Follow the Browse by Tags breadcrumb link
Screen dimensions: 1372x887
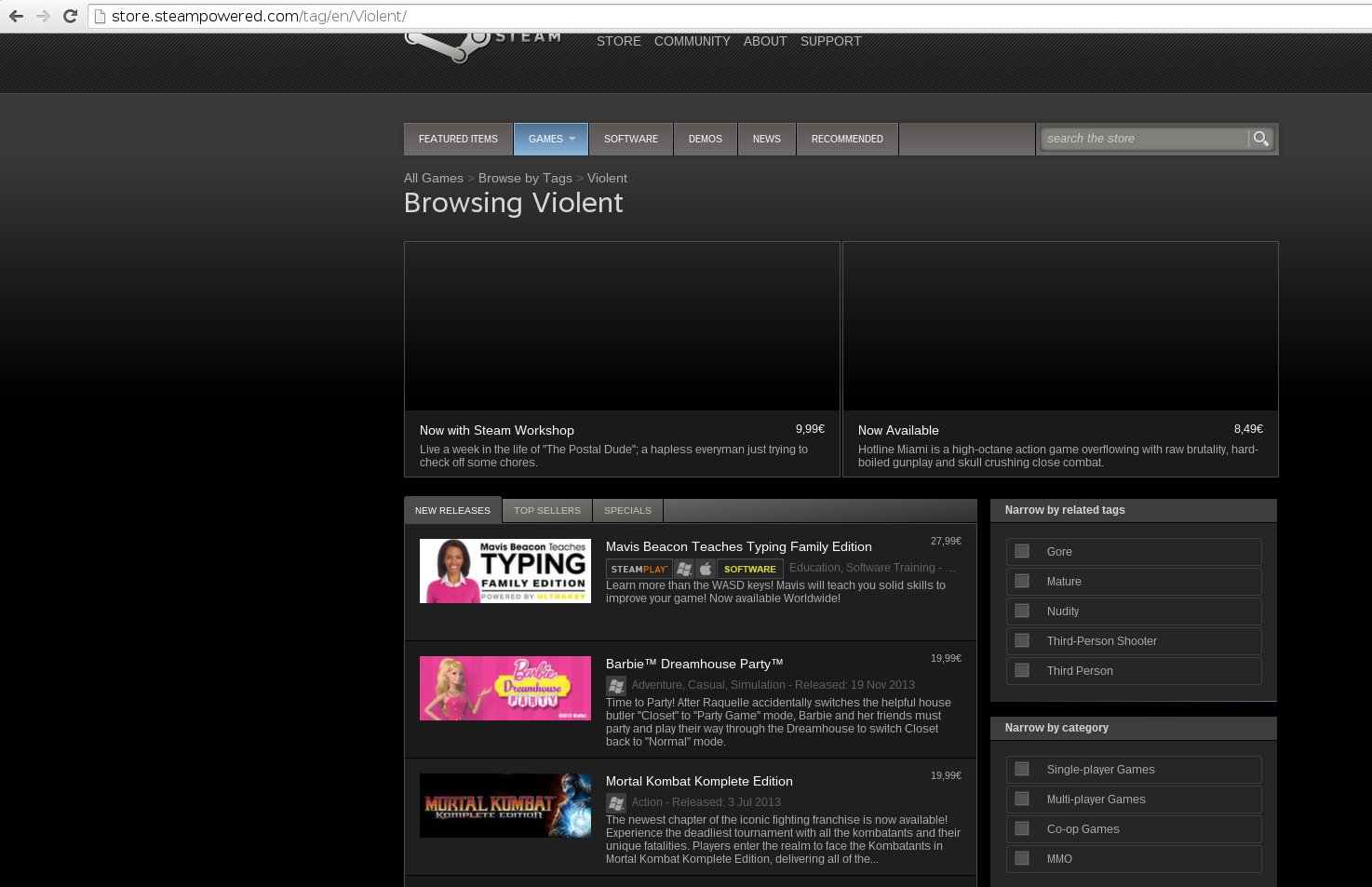[x=525, y=179]
